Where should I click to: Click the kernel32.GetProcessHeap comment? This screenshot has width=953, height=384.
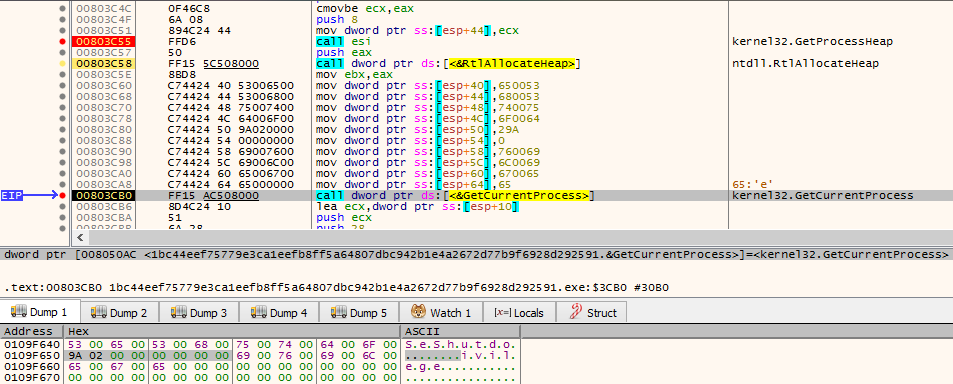click(813, 41)
